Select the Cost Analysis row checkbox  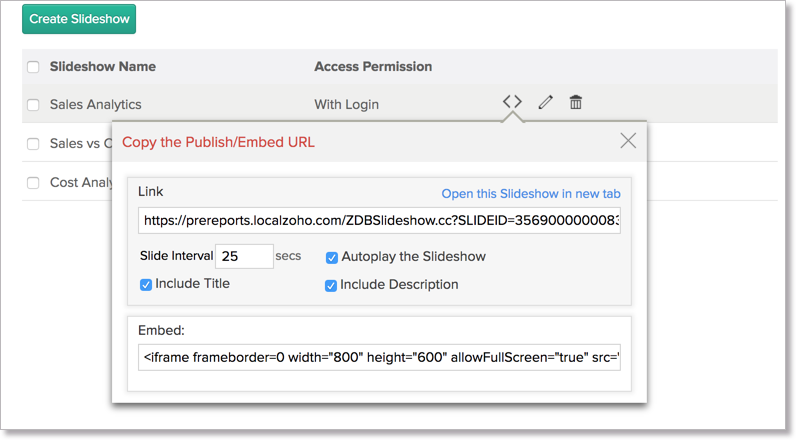[x=33, y=183]
